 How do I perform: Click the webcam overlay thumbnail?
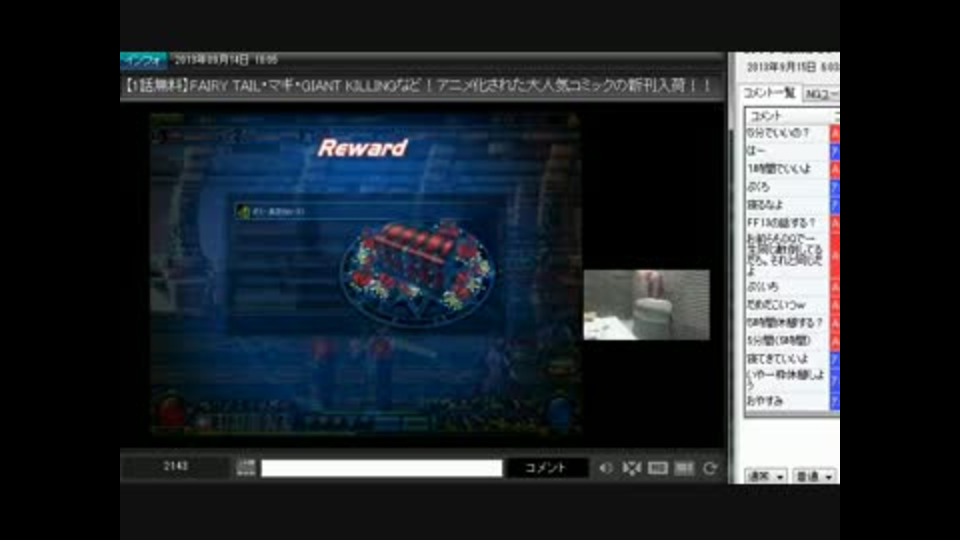[647, 305]
